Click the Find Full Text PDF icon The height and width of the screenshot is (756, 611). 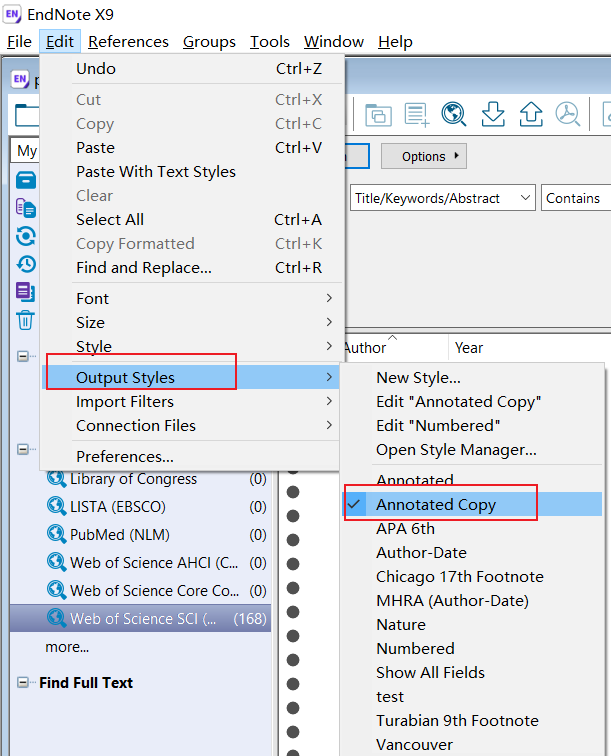coord(568,114)
